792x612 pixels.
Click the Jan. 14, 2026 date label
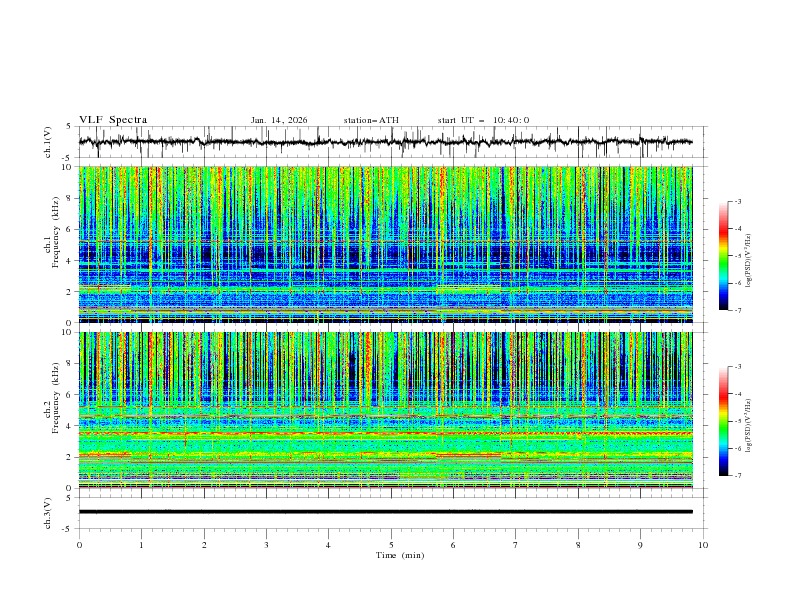[x=279, y=120]
